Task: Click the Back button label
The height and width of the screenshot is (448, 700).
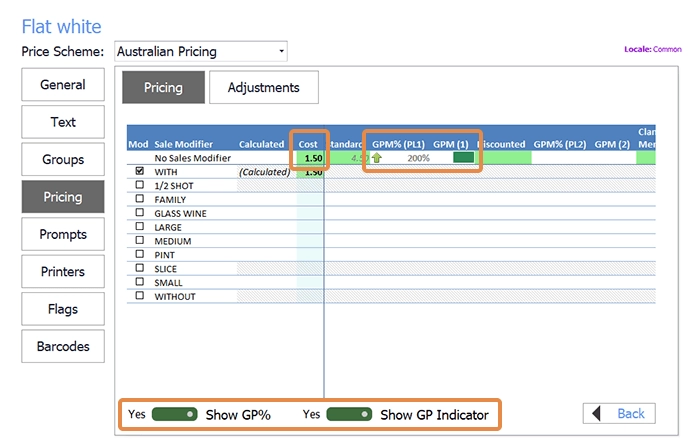Action: point(631,414)
